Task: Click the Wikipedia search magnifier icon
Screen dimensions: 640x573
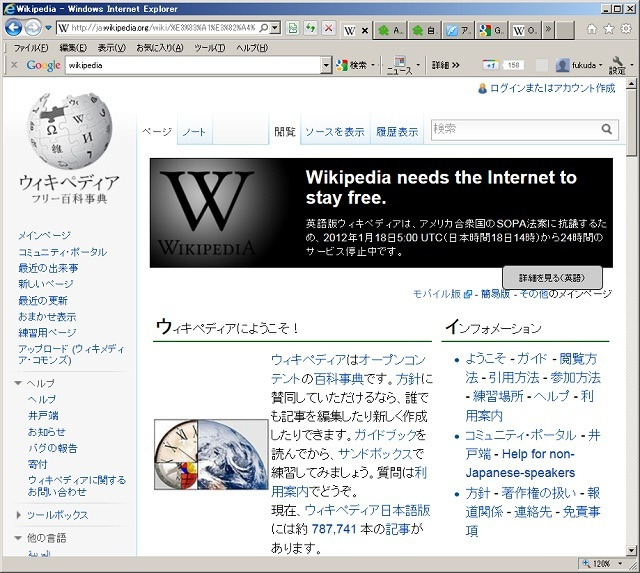Action: [607, 129]
